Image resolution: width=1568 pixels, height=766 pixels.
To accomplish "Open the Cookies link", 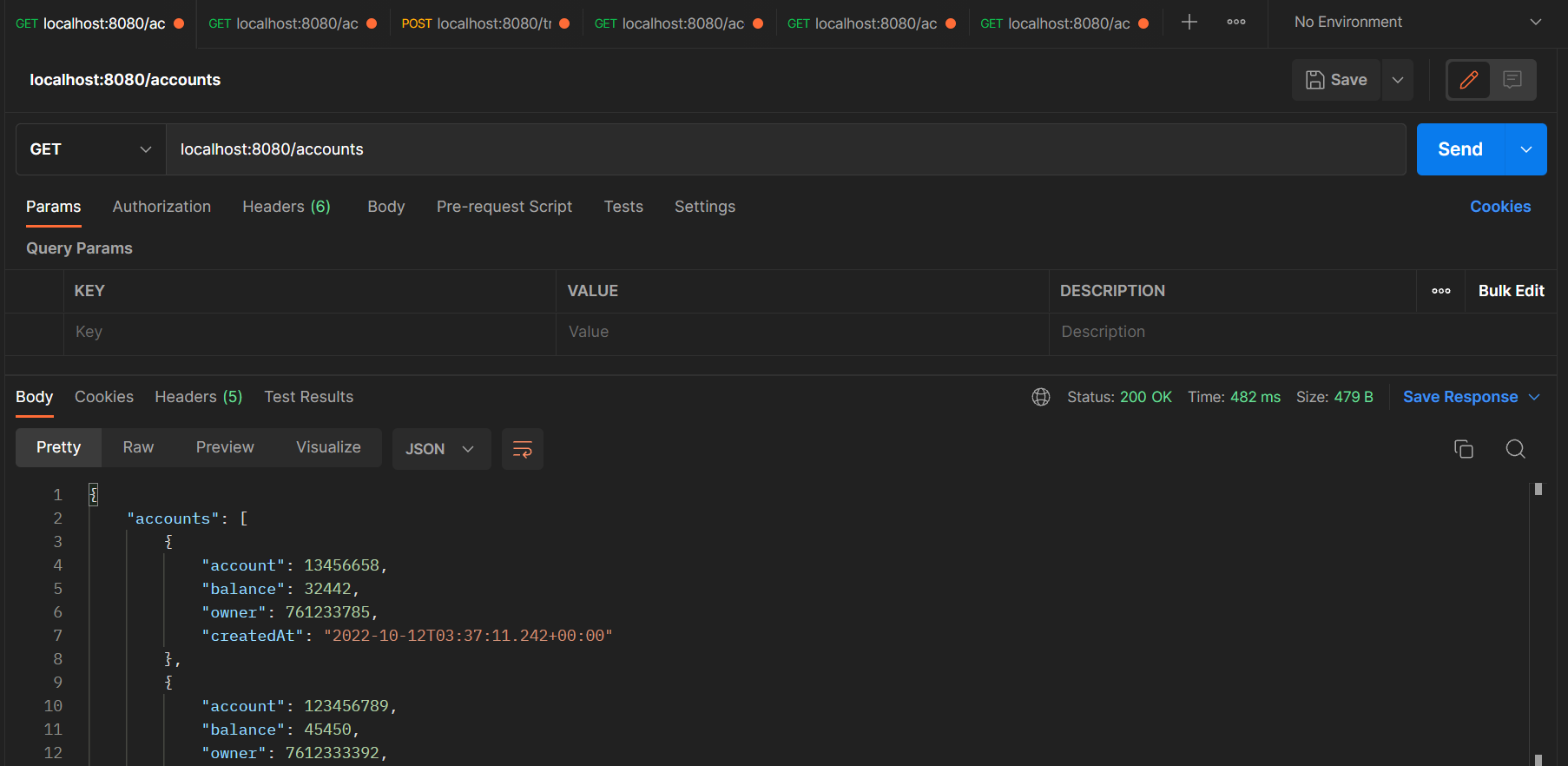I will (1500, 207).
